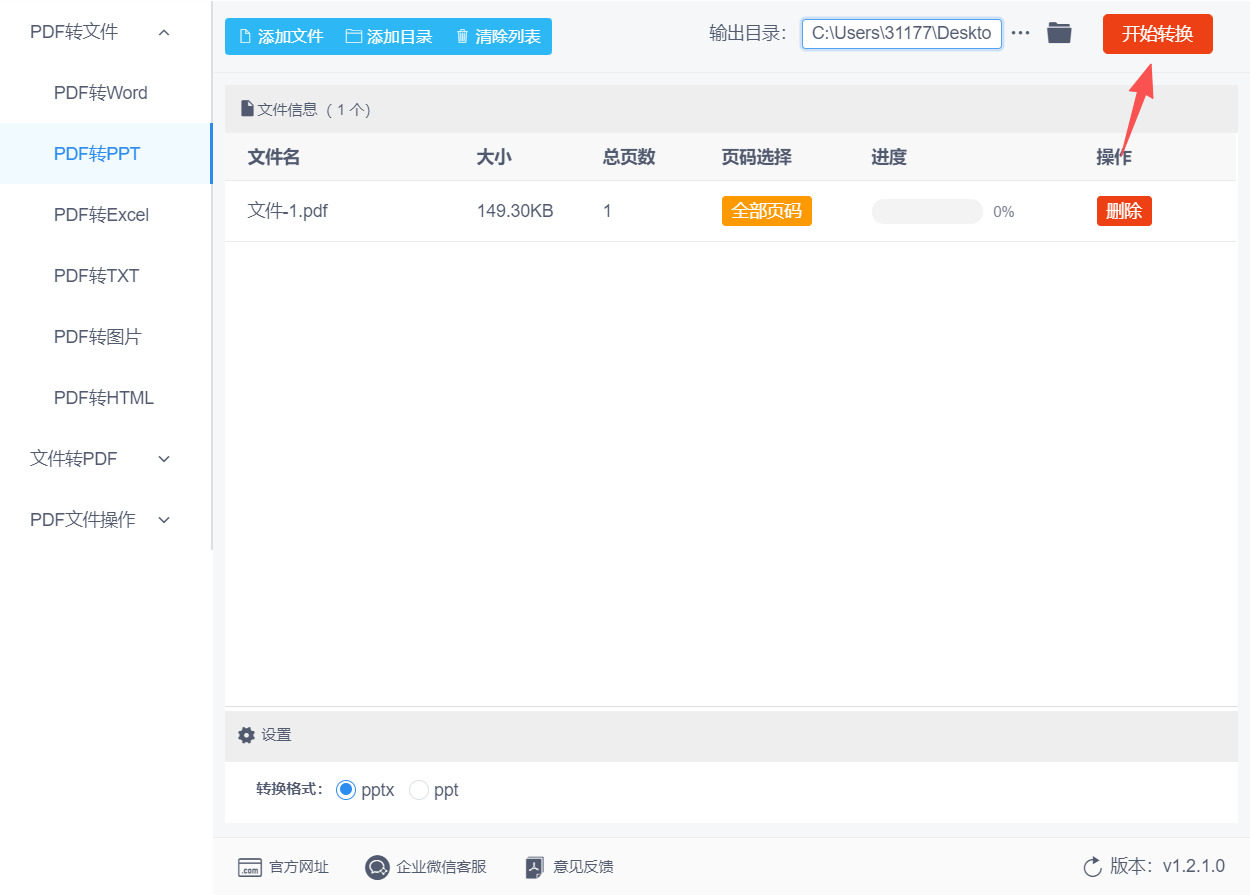Click the output directory path input field
Image resolution: width=1250 pixels, height=895 pixels.
(900, 33)
